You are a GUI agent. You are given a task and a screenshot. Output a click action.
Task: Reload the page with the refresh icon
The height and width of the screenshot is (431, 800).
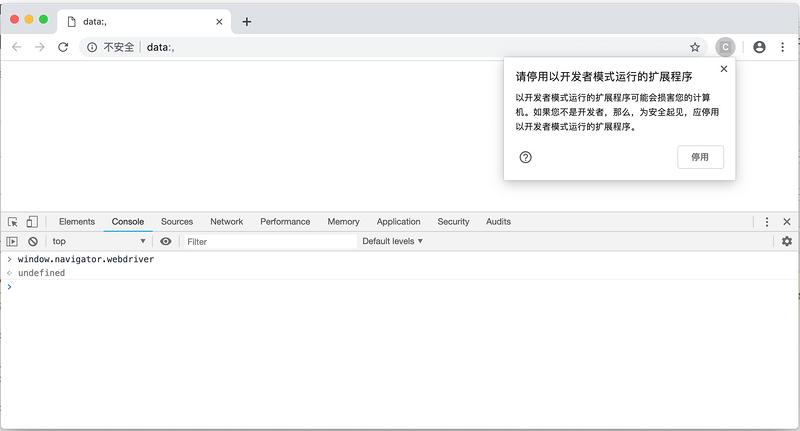[x=63, y=47]
